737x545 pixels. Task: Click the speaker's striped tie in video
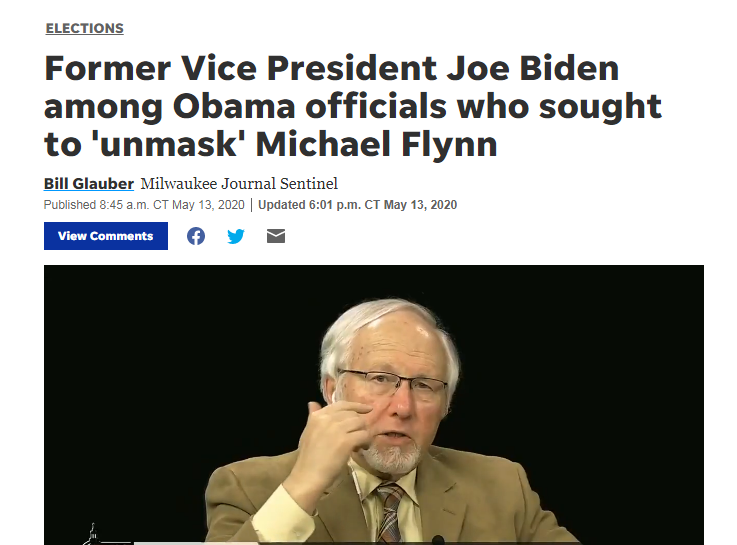coord(390,513)
